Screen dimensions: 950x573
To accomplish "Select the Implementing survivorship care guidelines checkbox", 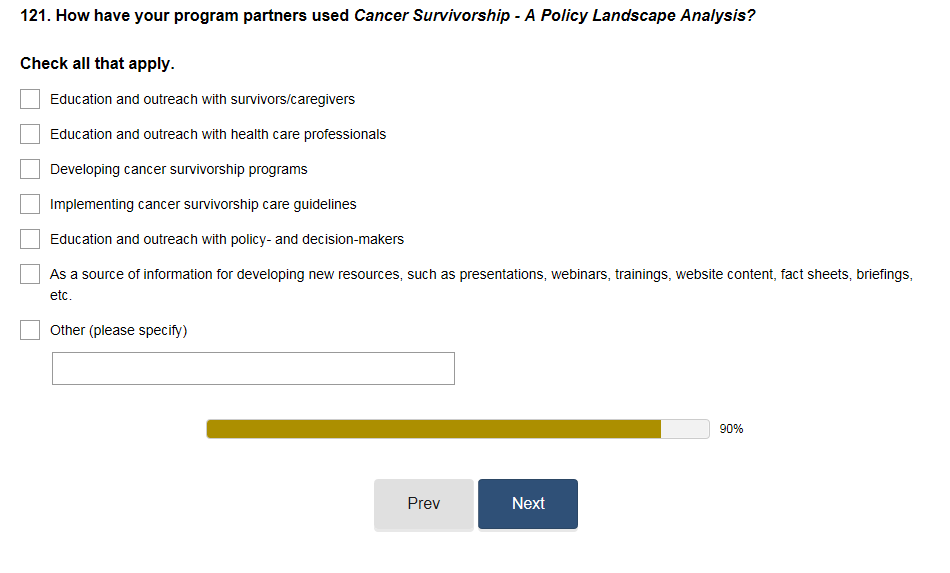I will [x=30, y=204].
